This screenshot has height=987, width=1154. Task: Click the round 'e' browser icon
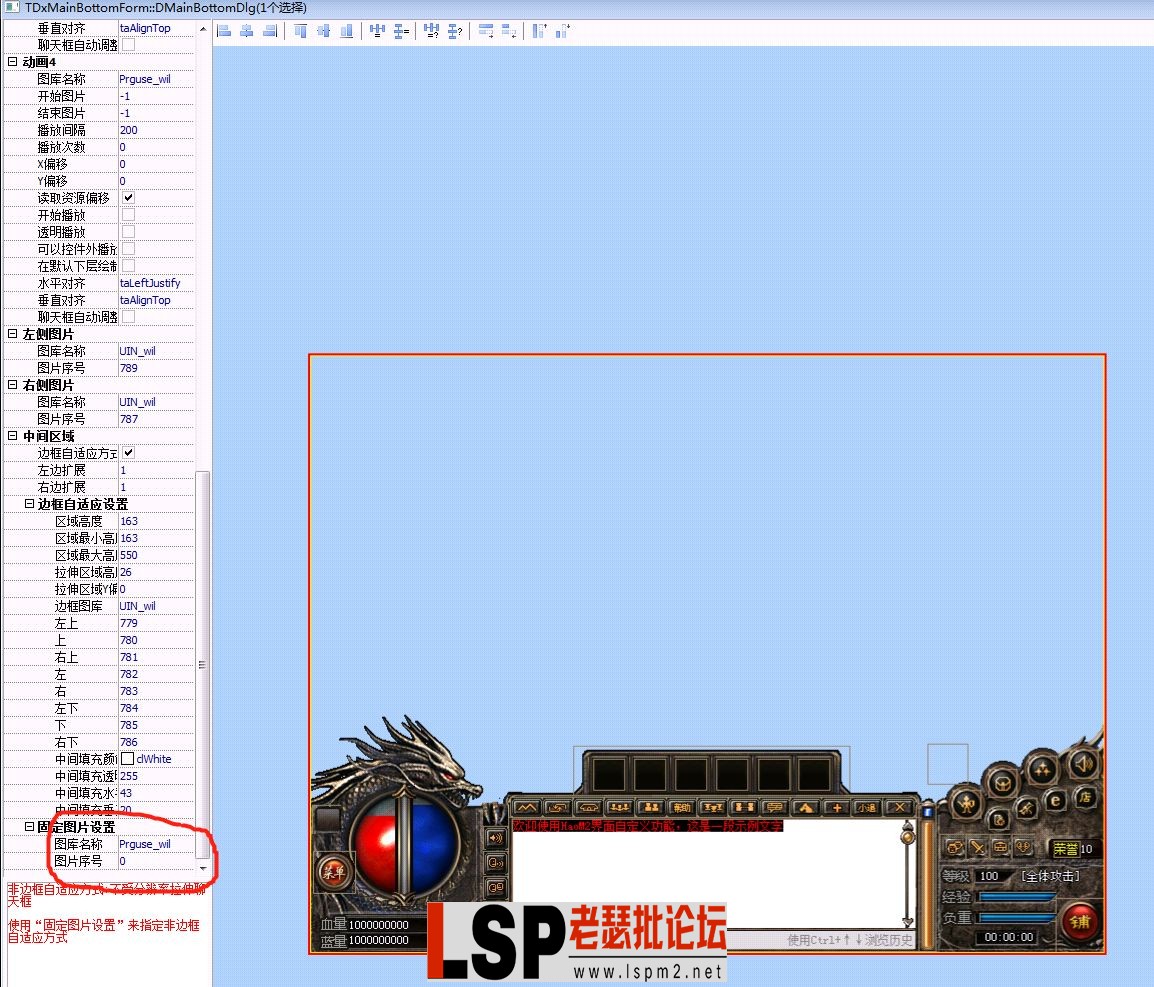click(x=1055, y=800)
